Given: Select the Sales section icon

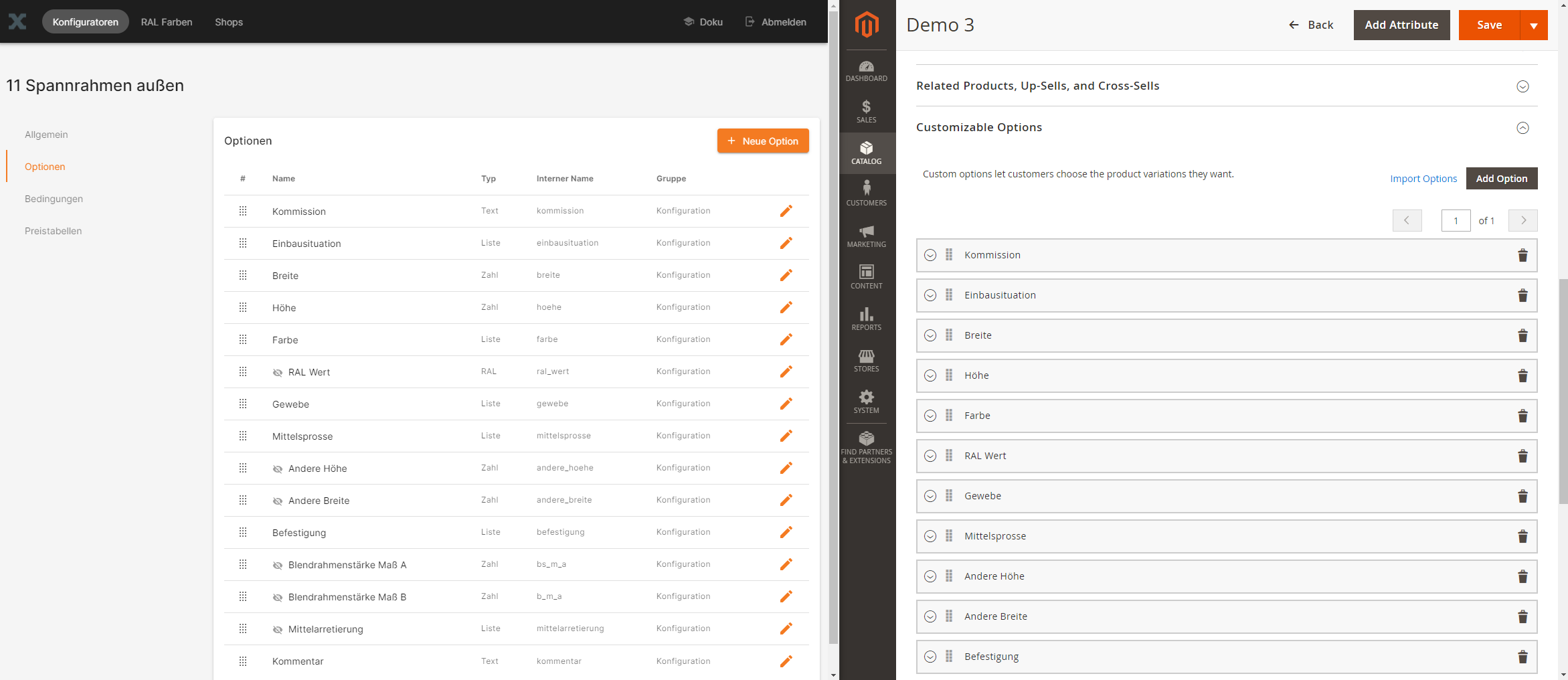Looking at the screenshot, I should [x=866, y=110].
